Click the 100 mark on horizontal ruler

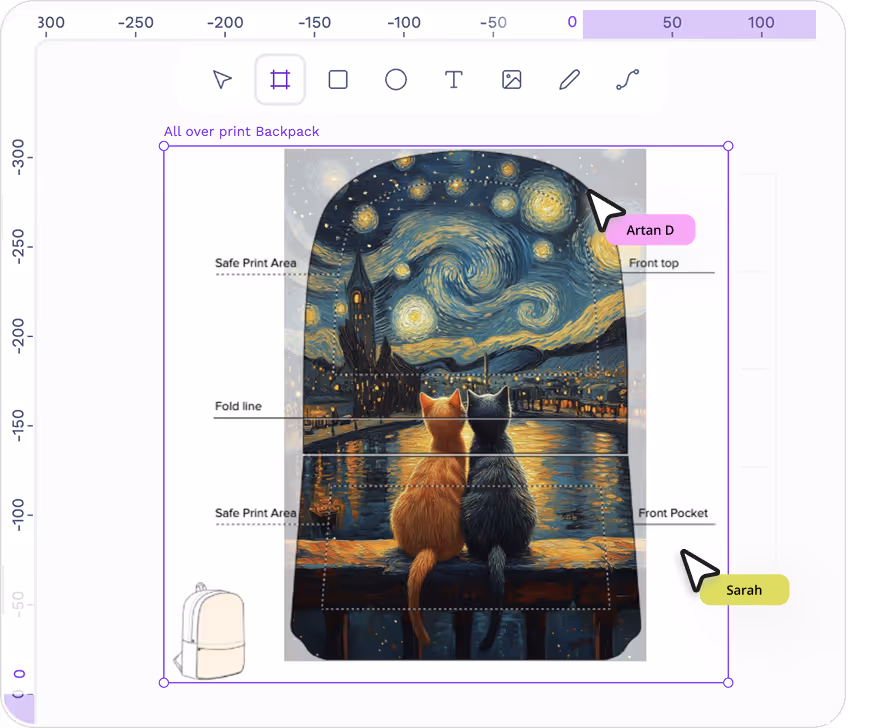[761, 22]
